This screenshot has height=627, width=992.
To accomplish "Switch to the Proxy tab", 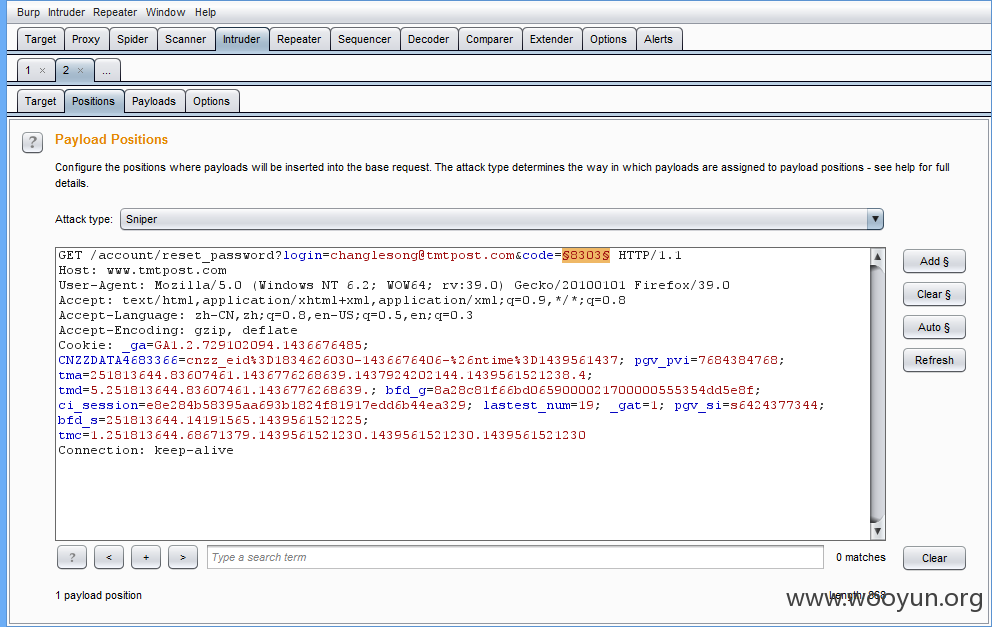I will tap(86, 39).
